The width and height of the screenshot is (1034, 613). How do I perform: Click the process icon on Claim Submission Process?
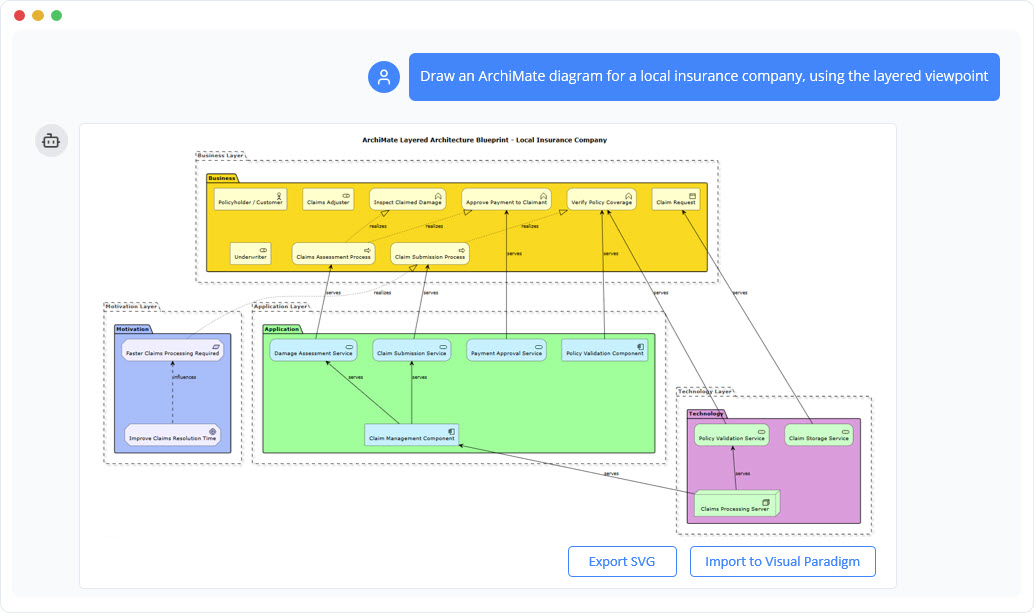(x=461, y=248)
